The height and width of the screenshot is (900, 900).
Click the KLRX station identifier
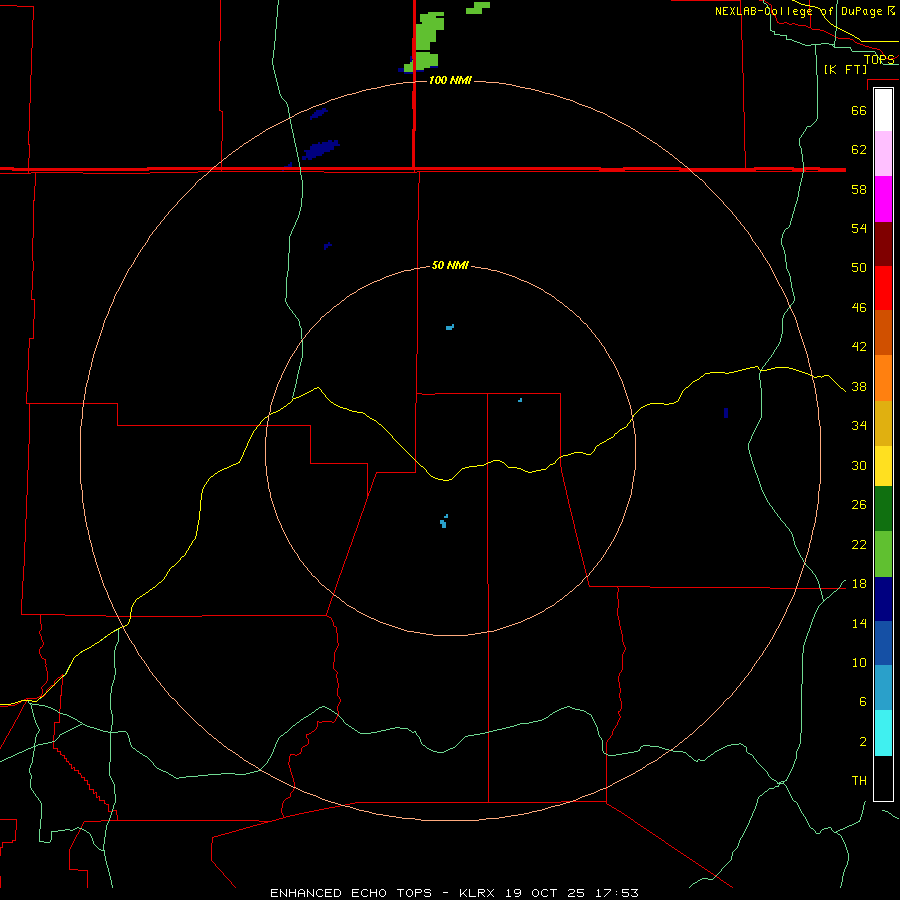pos(479,893)
